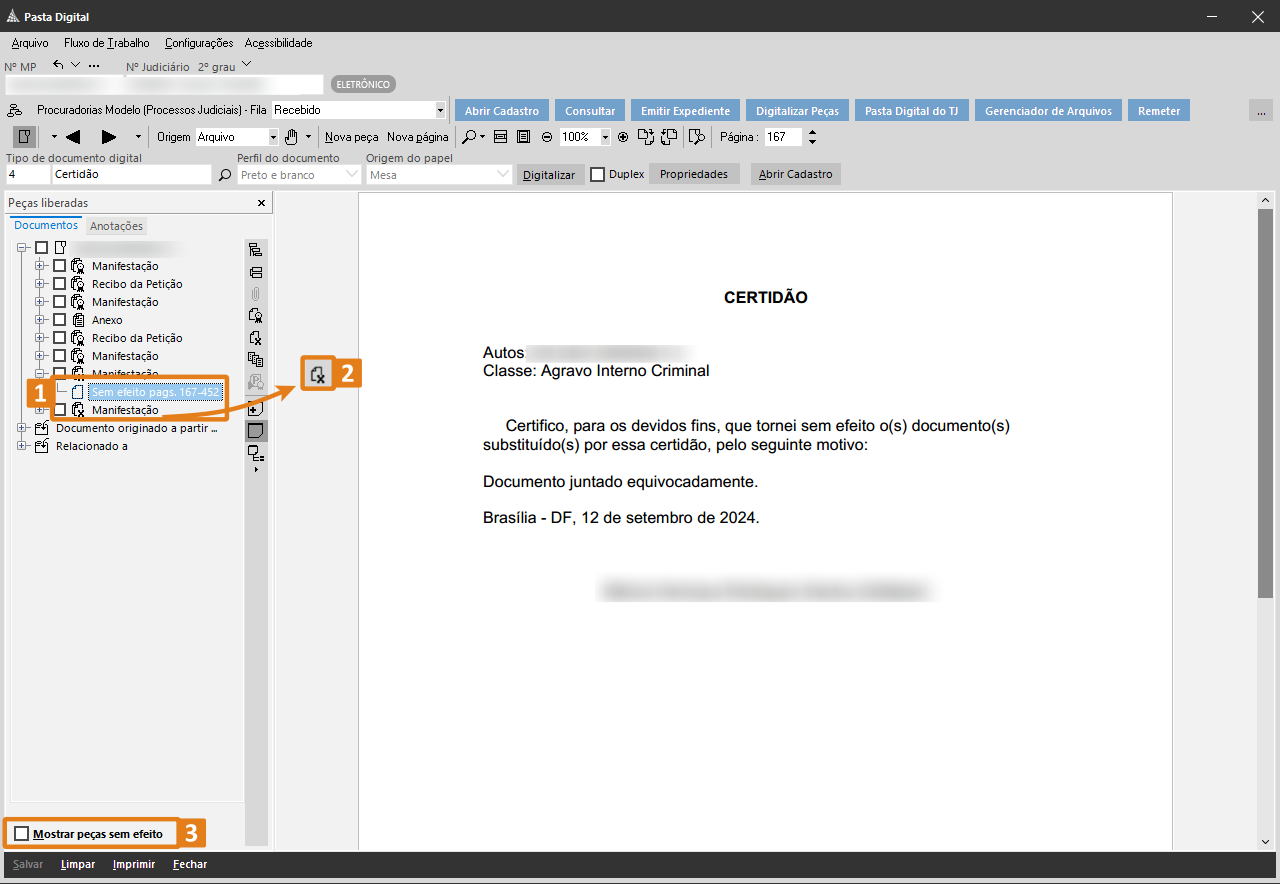Expand the Anexo tree node
This screenshot has height=884, width=1280.
(x=41, y=320)
